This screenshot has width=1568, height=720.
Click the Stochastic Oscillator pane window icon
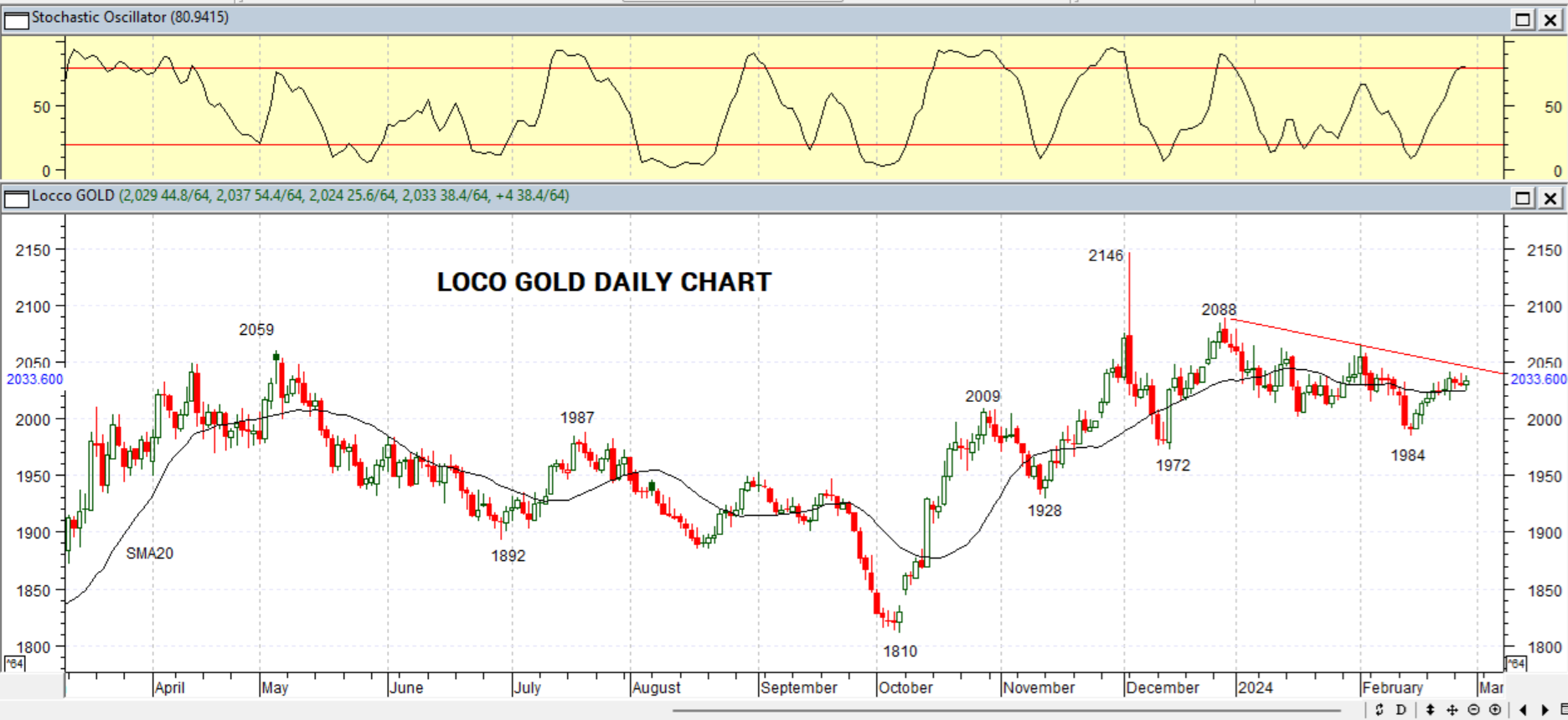coord(16,19)
